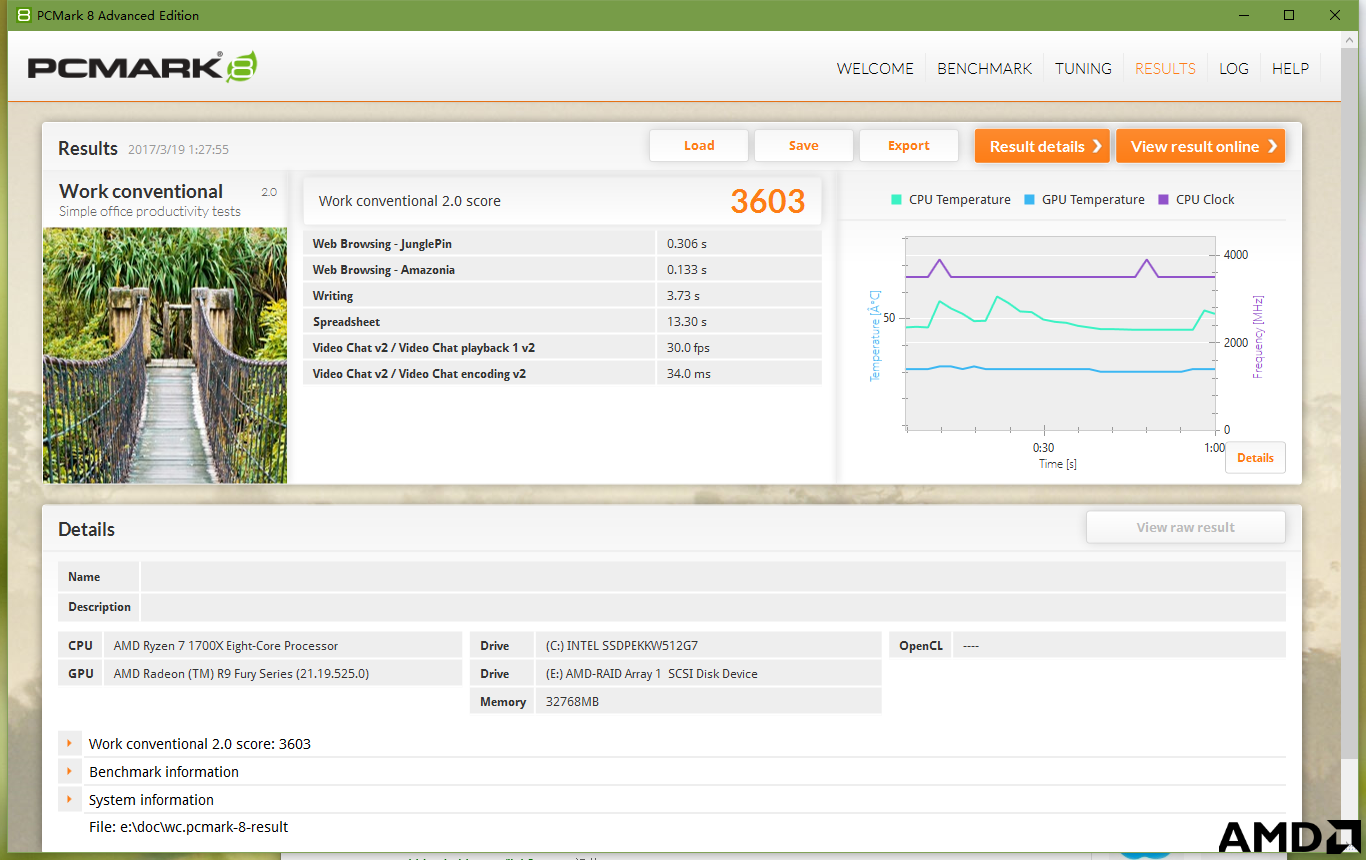Click View result online

coord(1200,146)
